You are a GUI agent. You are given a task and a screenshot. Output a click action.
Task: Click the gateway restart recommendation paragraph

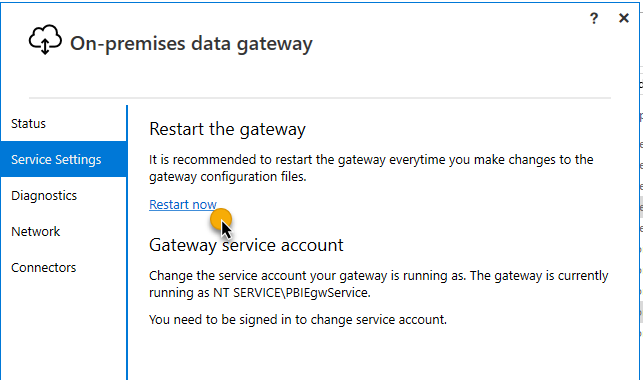tap(371, 168)
